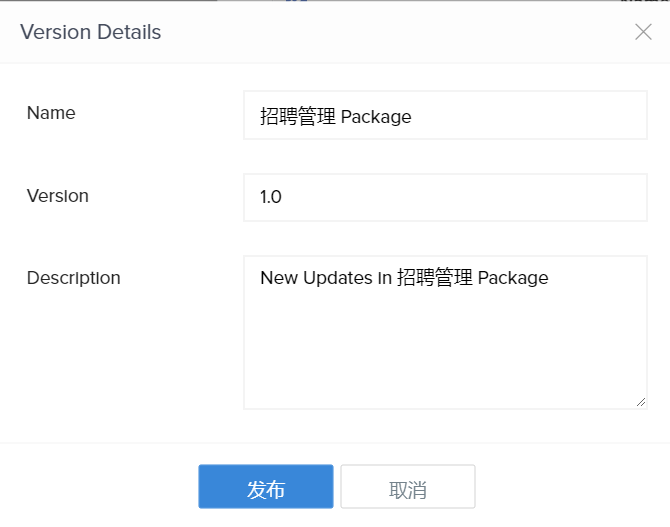
Task: Click the word Details in dialog title
Action: (x=128, y=32)
